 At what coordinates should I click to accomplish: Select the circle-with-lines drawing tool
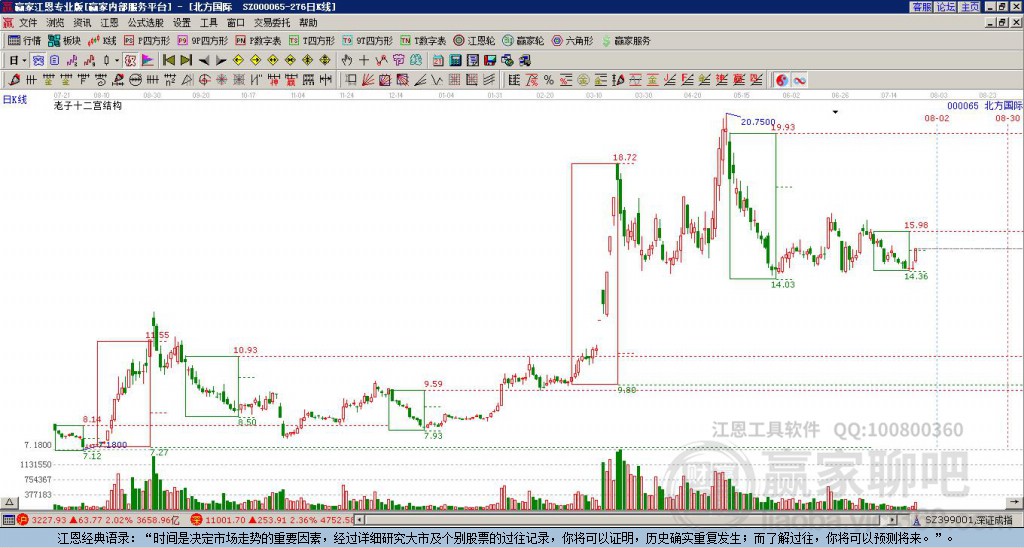click(x=135, y=80)
